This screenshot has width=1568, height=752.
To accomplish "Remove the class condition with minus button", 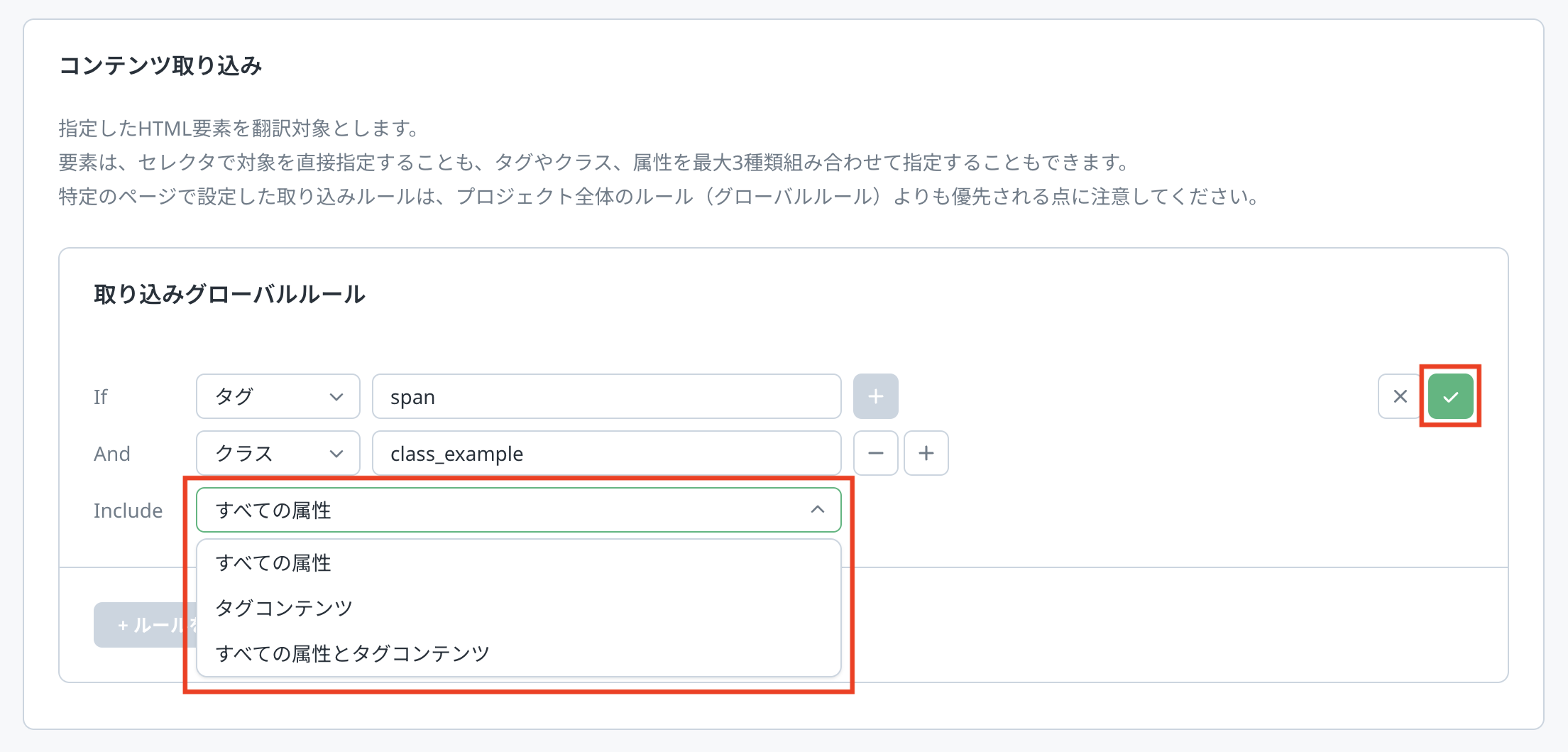I will [875, 453].
